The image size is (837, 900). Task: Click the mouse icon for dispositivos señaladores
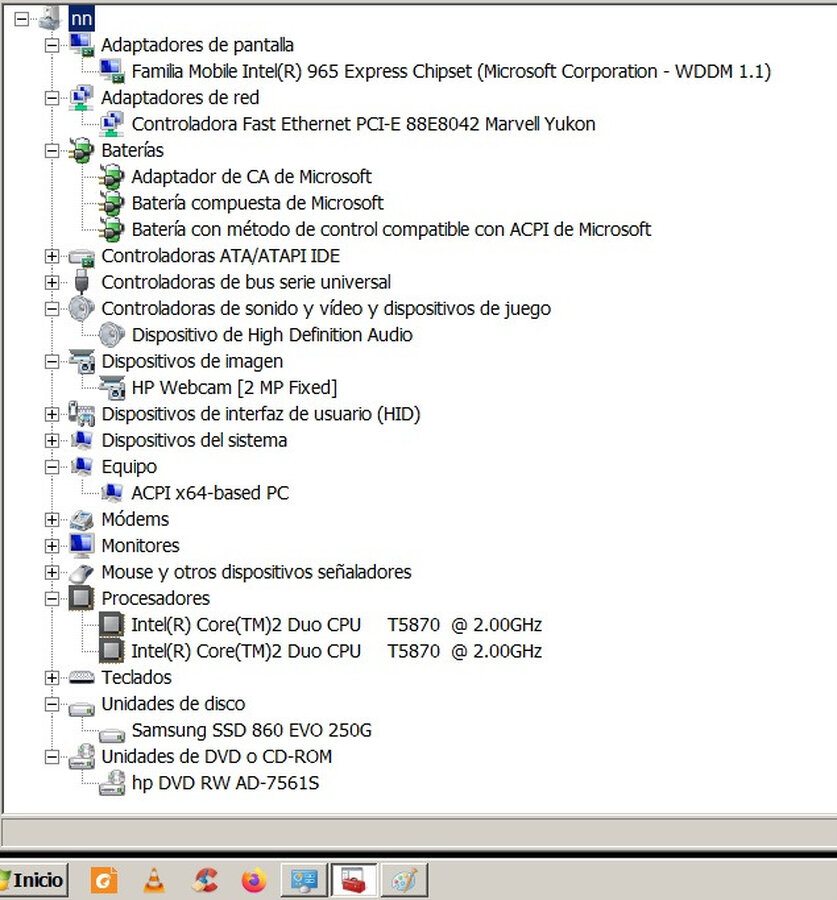[x=82, y=573]
